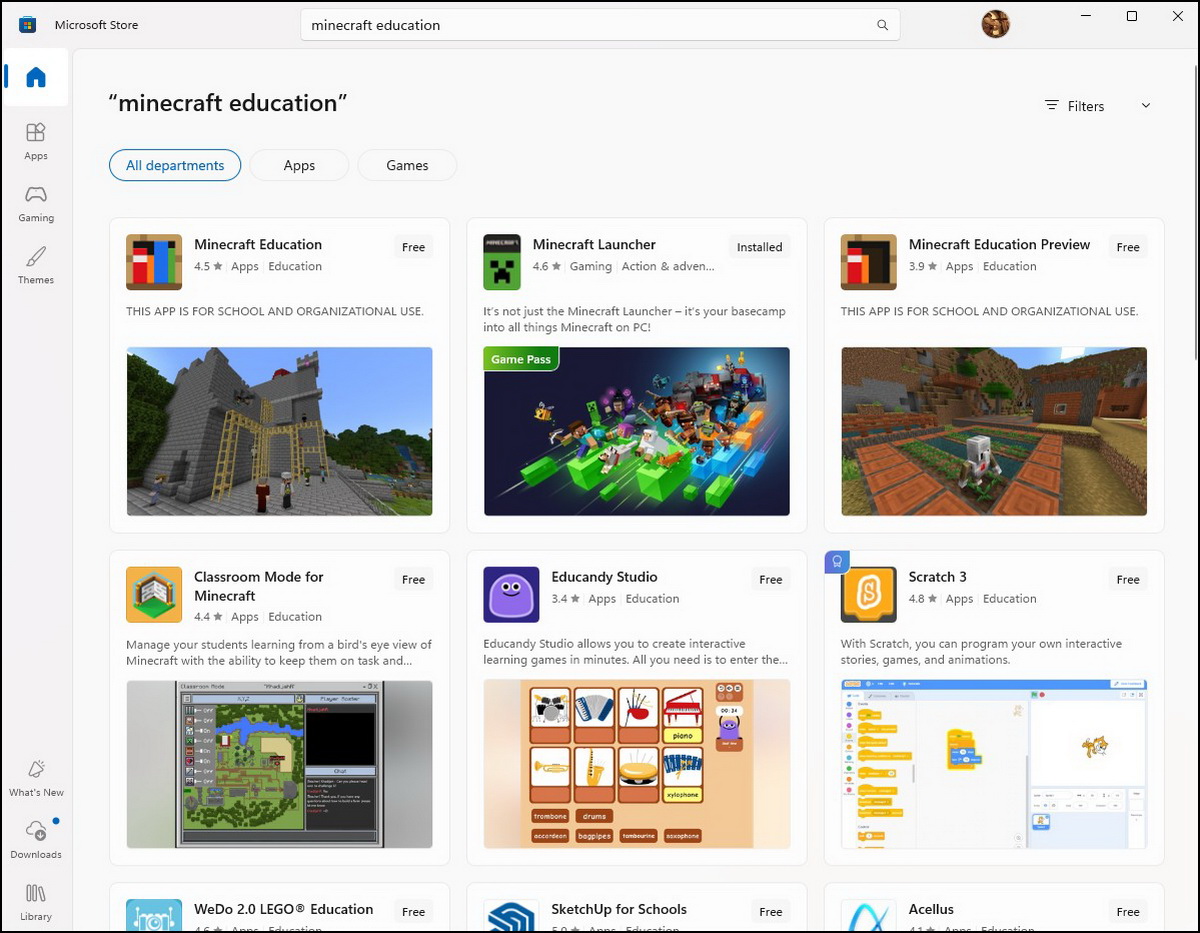Click the Classroom Mode for Minecraft icon
The height and width of the screenshot is (933, 1200).
154,595
